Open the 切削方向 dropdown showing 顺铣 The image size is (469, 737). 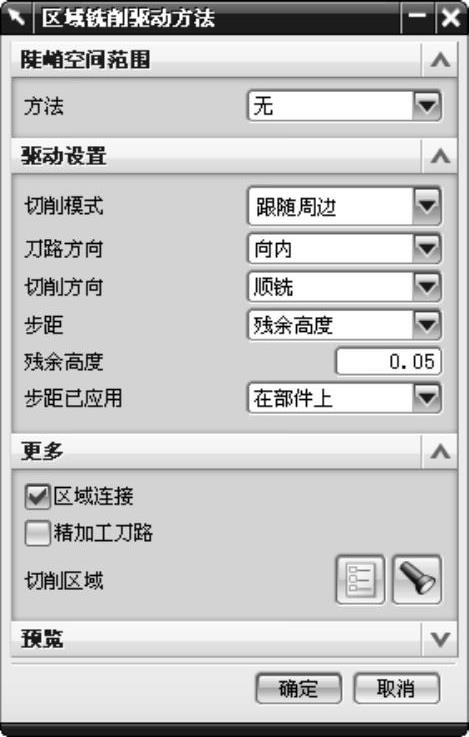(x=344, y=287)
